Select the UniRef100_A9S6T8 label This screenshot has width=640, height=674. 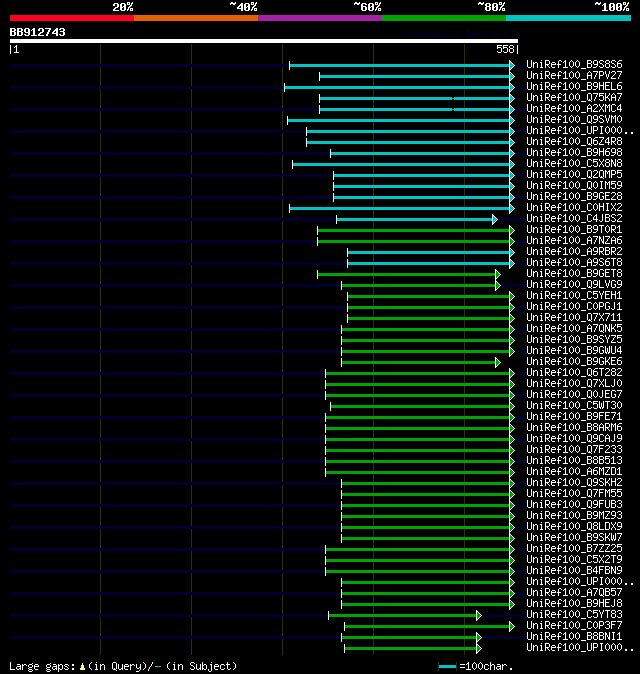pos(574,263)
